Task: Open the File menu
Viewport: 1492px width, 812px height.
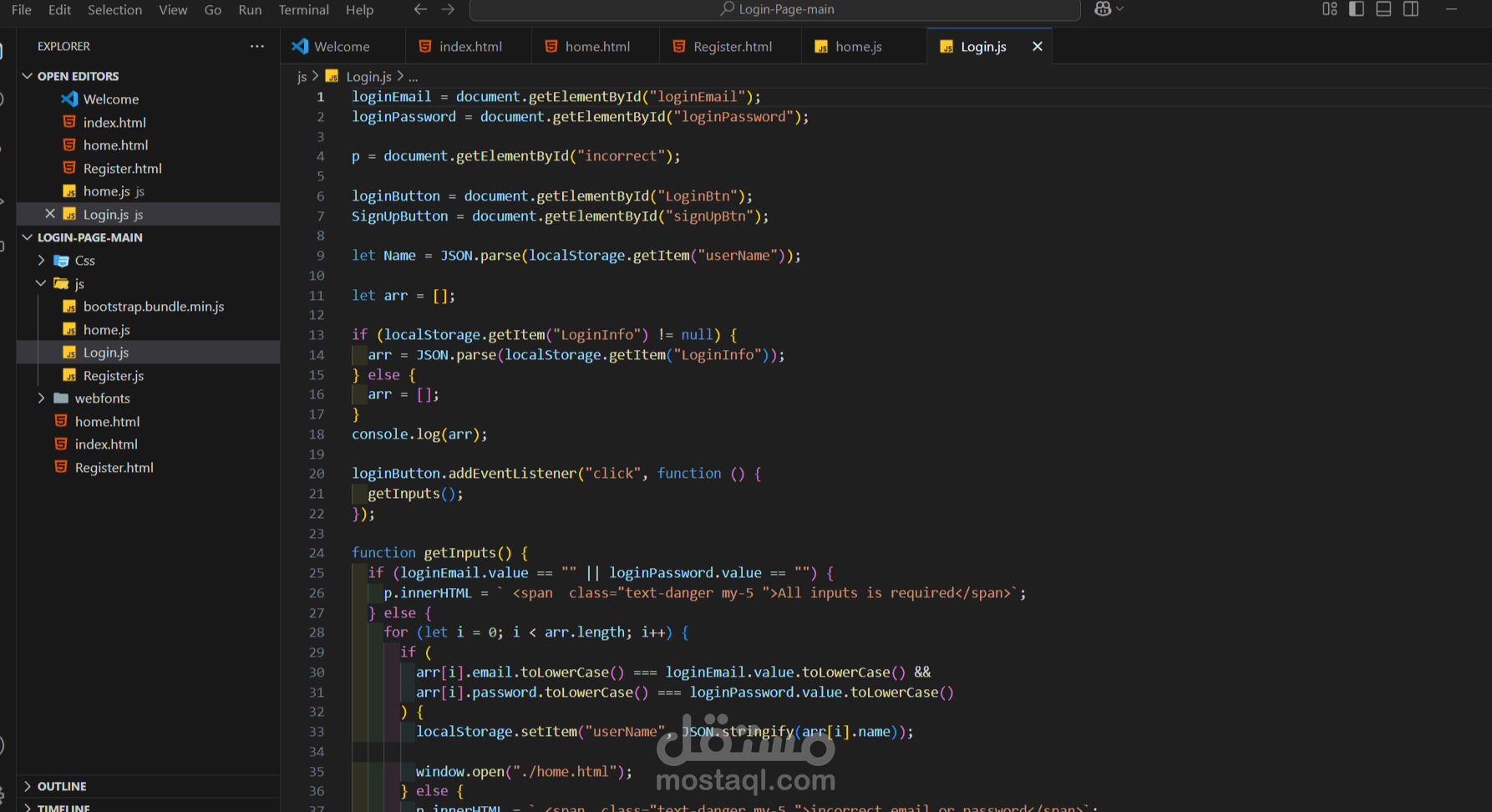Action: (x=22, y=10)
